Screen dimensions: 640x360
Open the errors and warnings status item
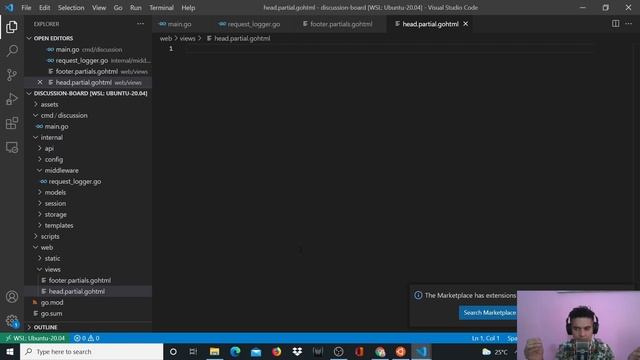pos(87,338)
